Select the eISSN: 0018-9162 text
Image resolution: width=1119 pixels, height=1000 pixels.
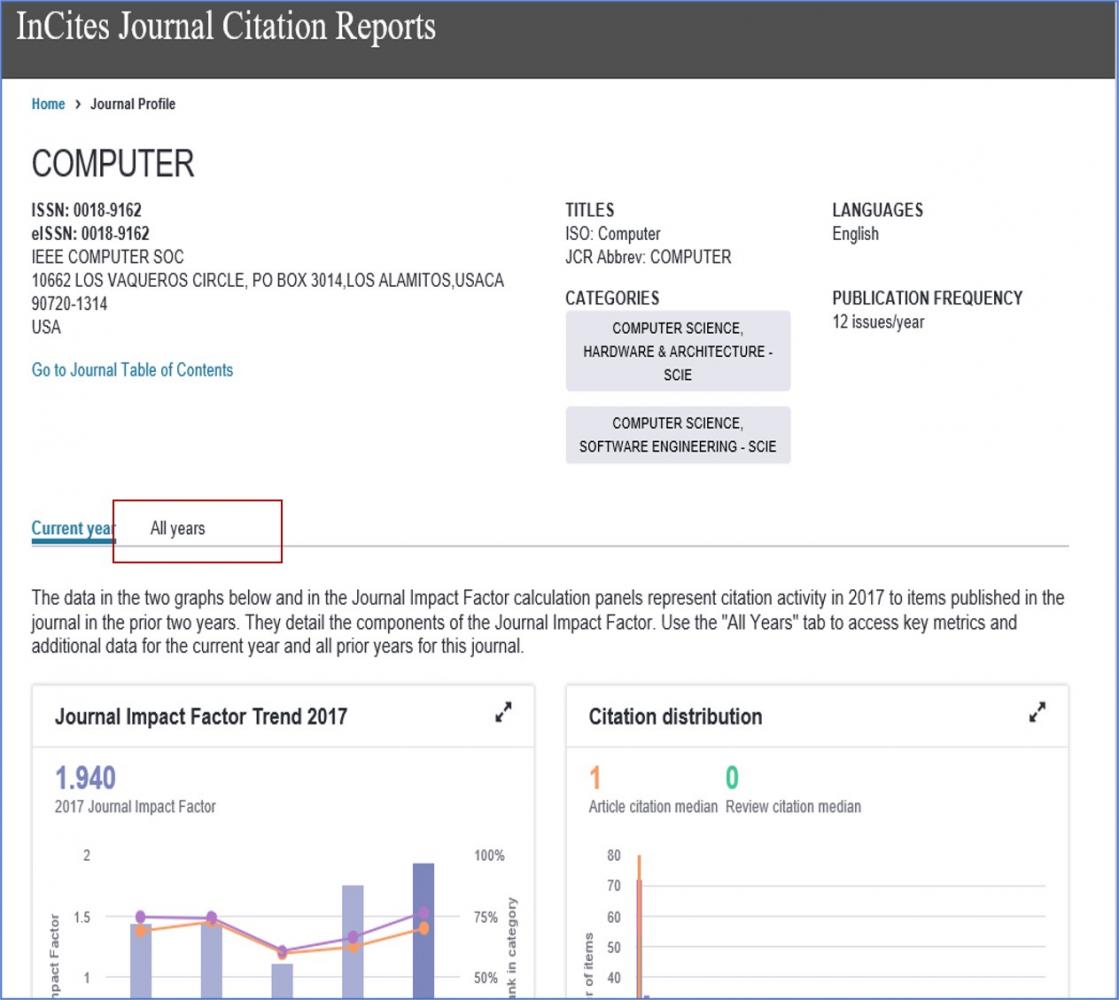[x=91, y=233]
